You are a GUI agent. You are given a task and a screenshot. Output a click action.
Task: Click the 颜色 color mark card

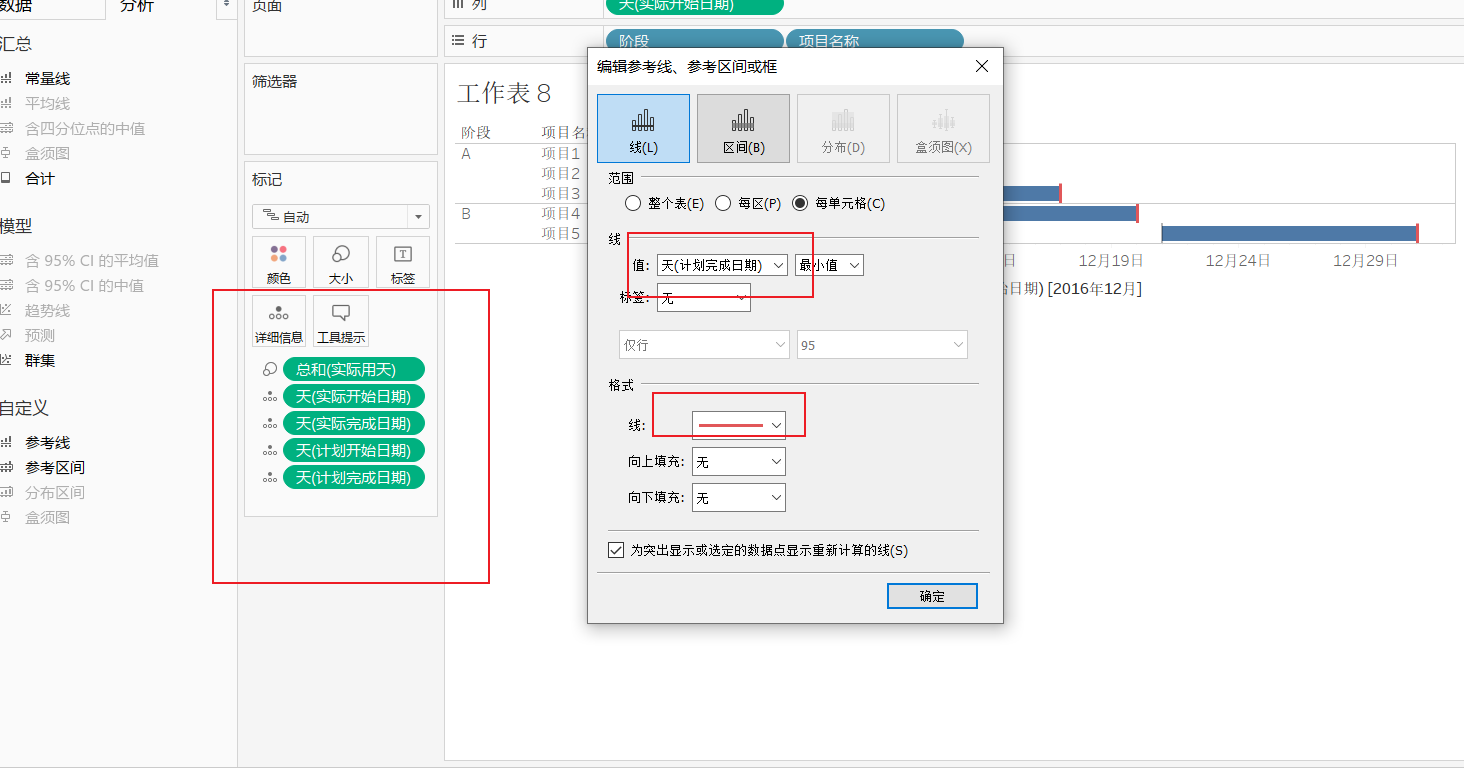[x=278, y=263]
